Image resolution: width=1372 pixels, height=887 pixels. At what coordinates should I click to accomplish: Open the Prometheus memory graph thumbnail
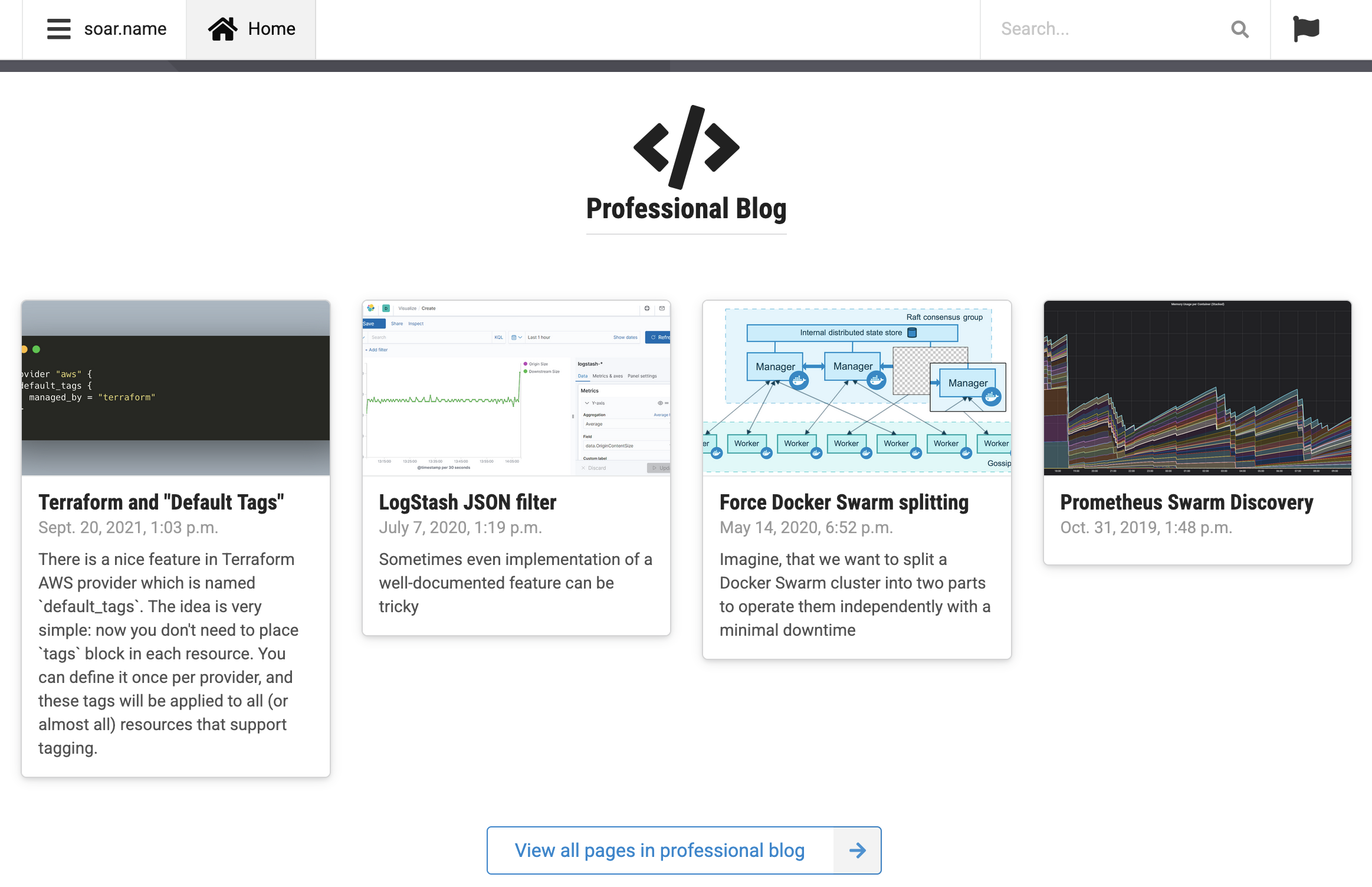1197,388
